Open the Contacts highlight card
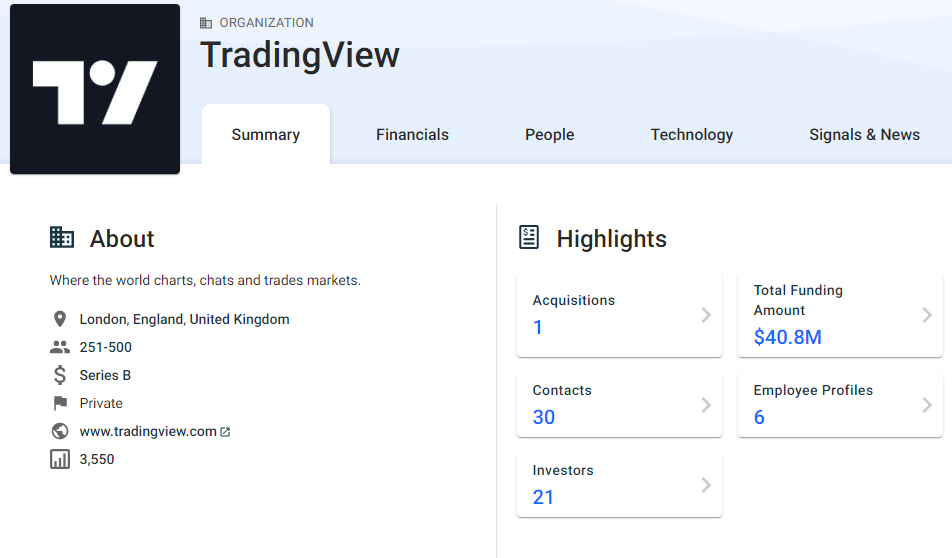This screenshot has width=952, height=558. (619, 404)
